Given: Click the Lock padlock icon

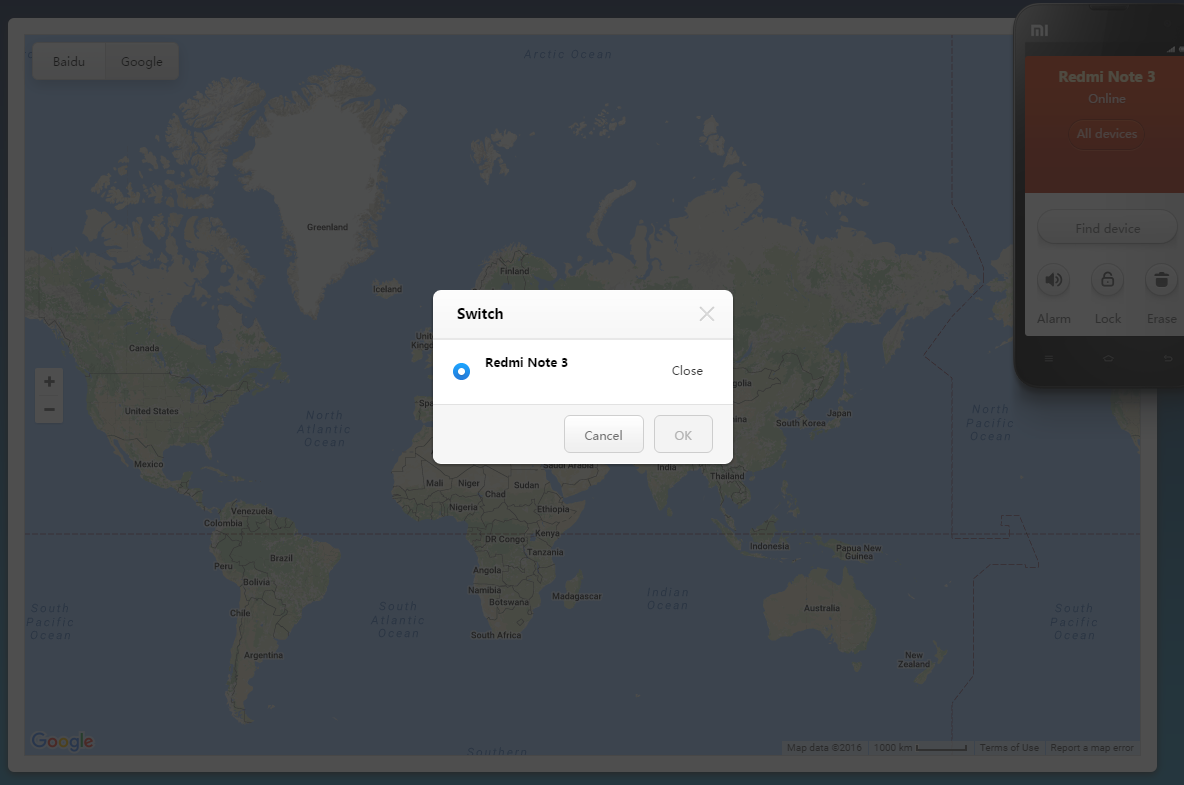Looking at the screenshot, I should click(x=1108, y=280).
